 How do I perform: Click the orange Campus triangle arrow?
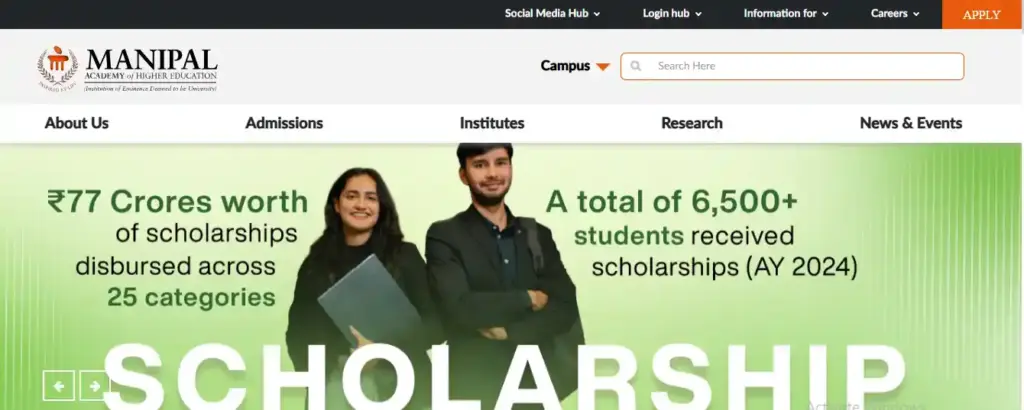[603, 67]
